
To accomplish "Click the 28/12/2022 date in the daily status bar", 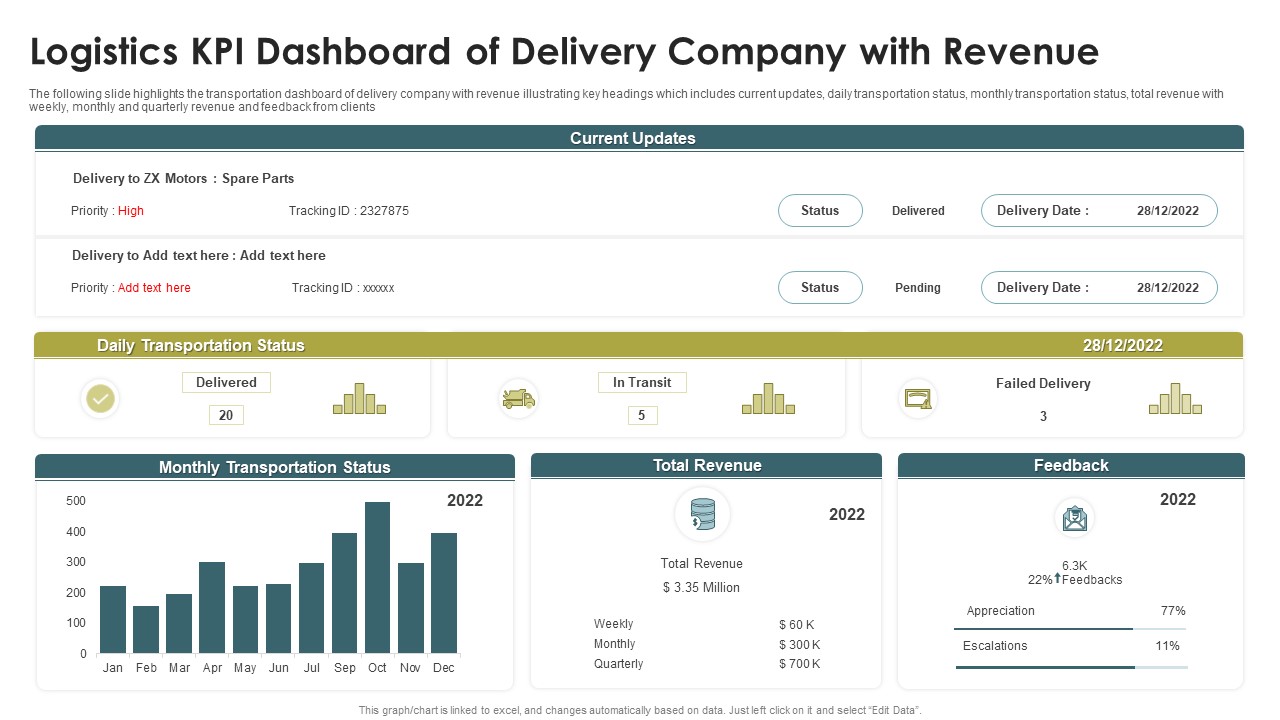I will click(x=1123, y=346).
